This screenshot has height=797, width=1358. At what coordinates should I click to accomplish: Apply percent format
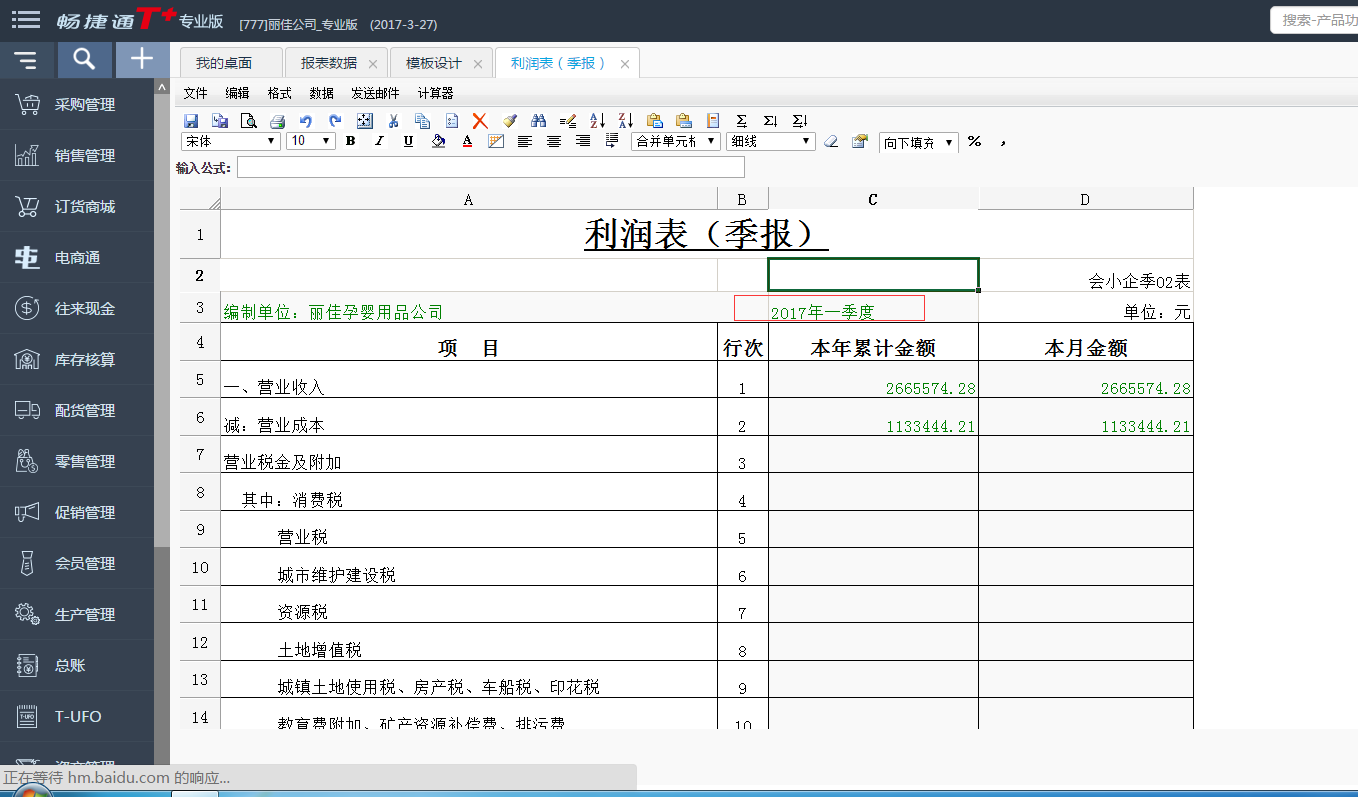click(974, 141)
